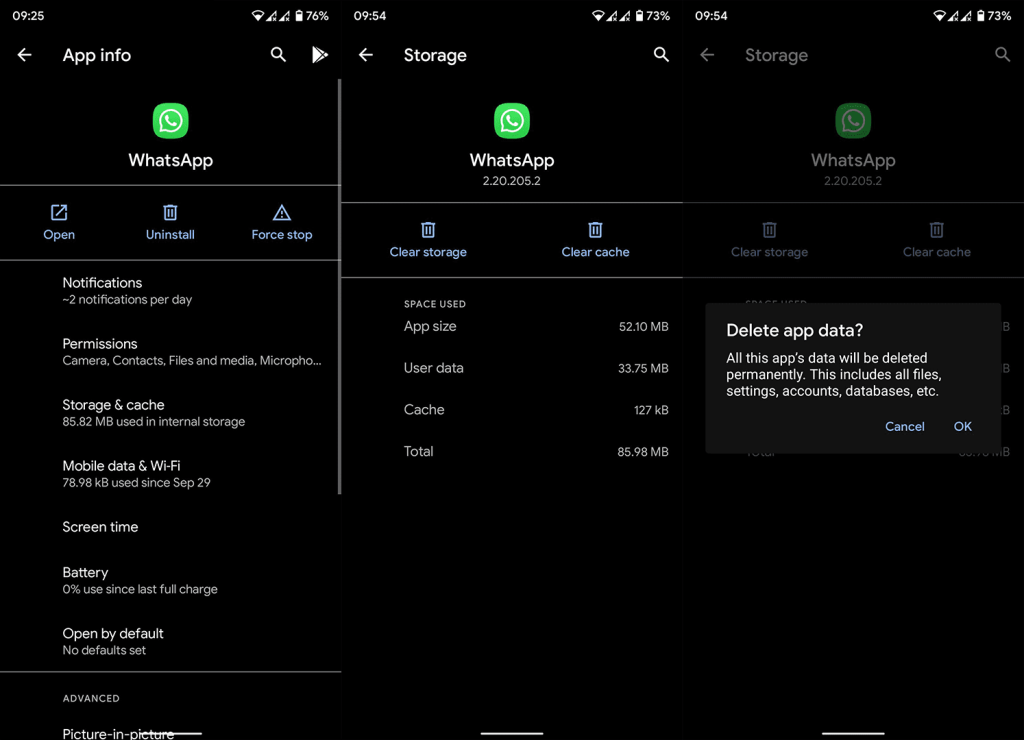Cancel the Delete app data dialog
The height and width of the screenshot is (740, 1024).
904,426
